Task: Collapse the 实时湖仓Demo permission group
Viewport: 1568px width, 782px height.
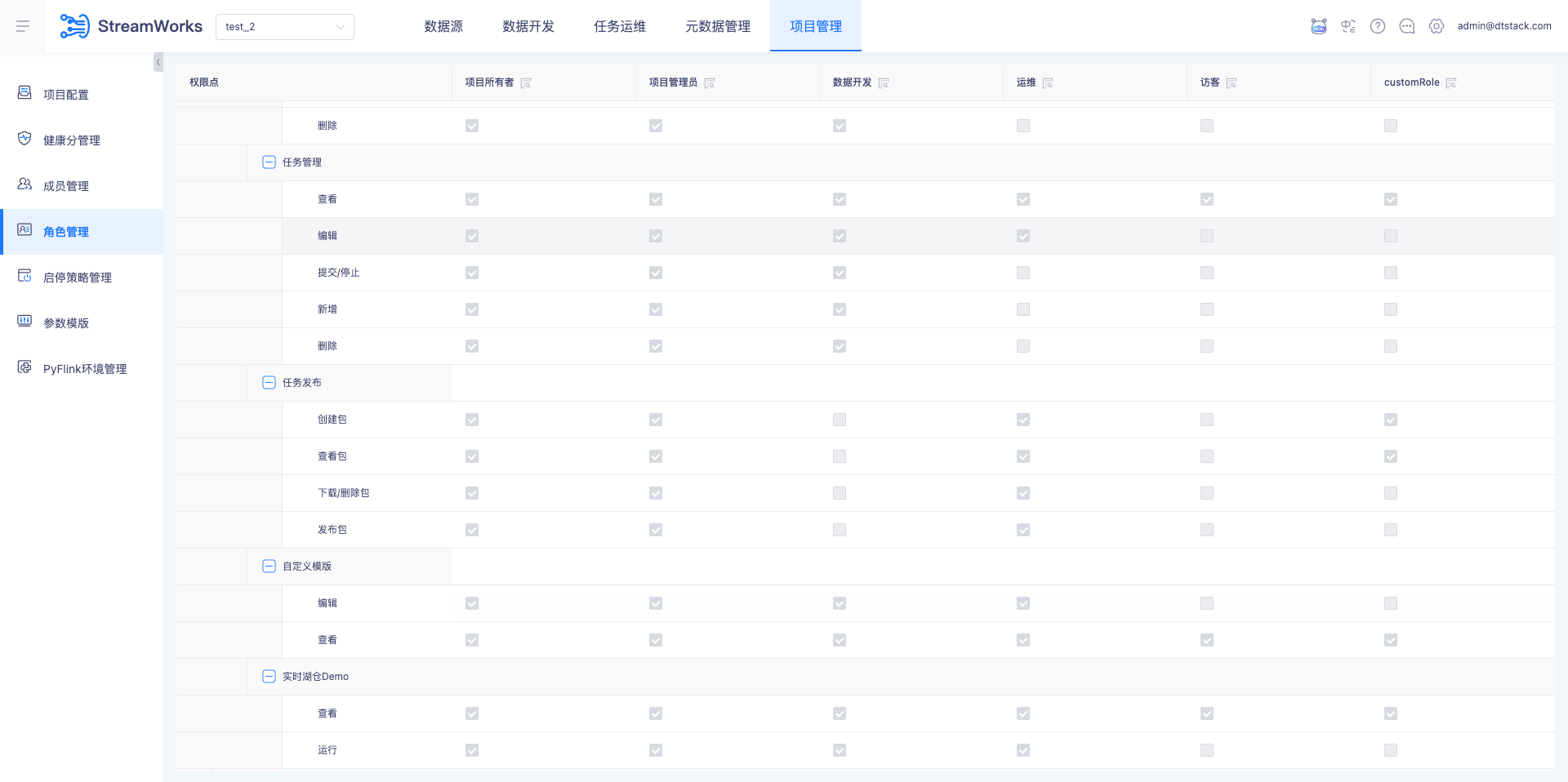Action: coord(269,677)
